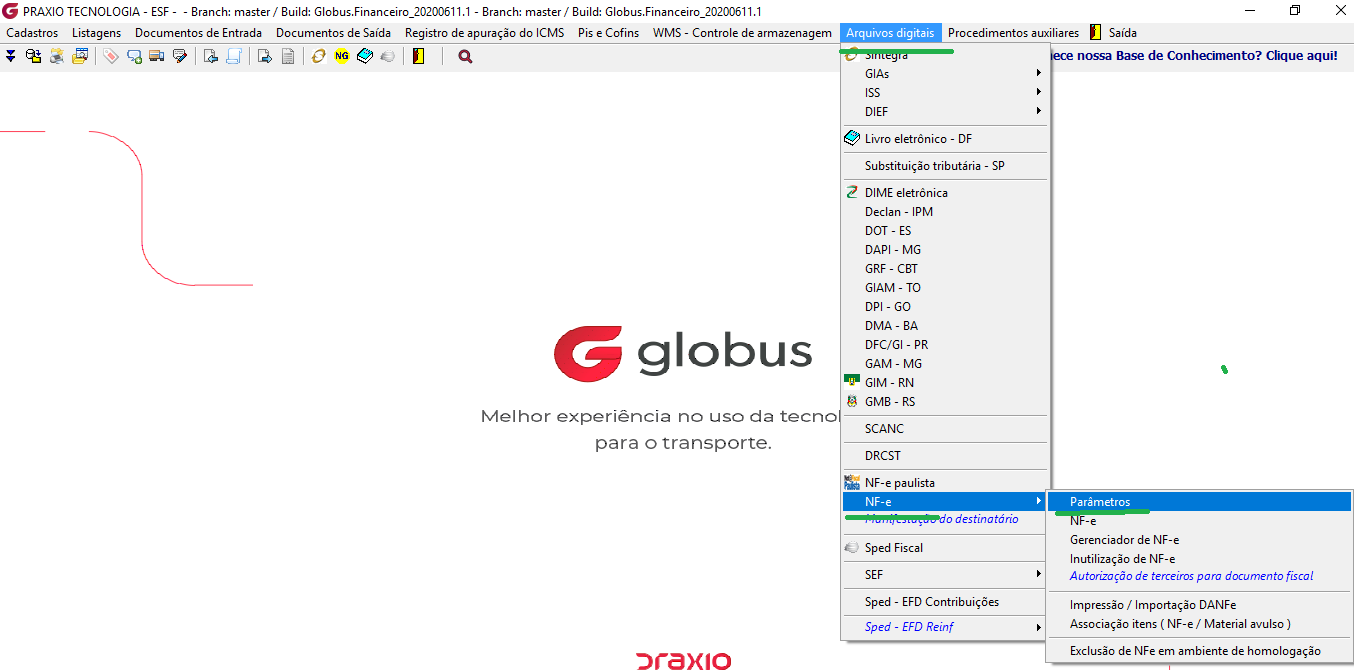Screen dimensions: 1354x670
Task: Expand the SEF submenu arrow
Action: pos(1039,574)
